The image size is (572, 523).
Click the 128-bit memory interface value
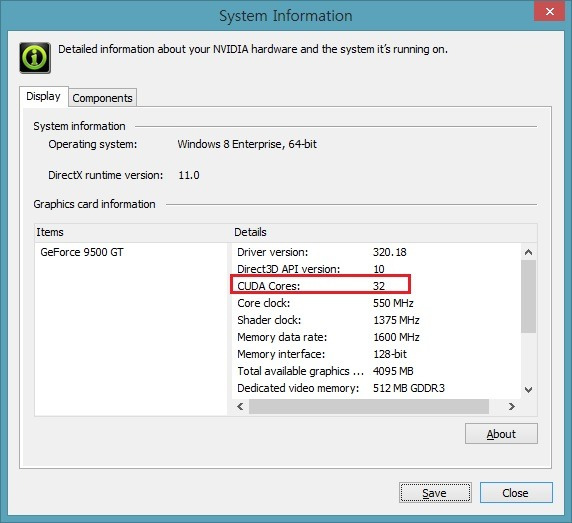pyautogui.click(x=390, y=354)
